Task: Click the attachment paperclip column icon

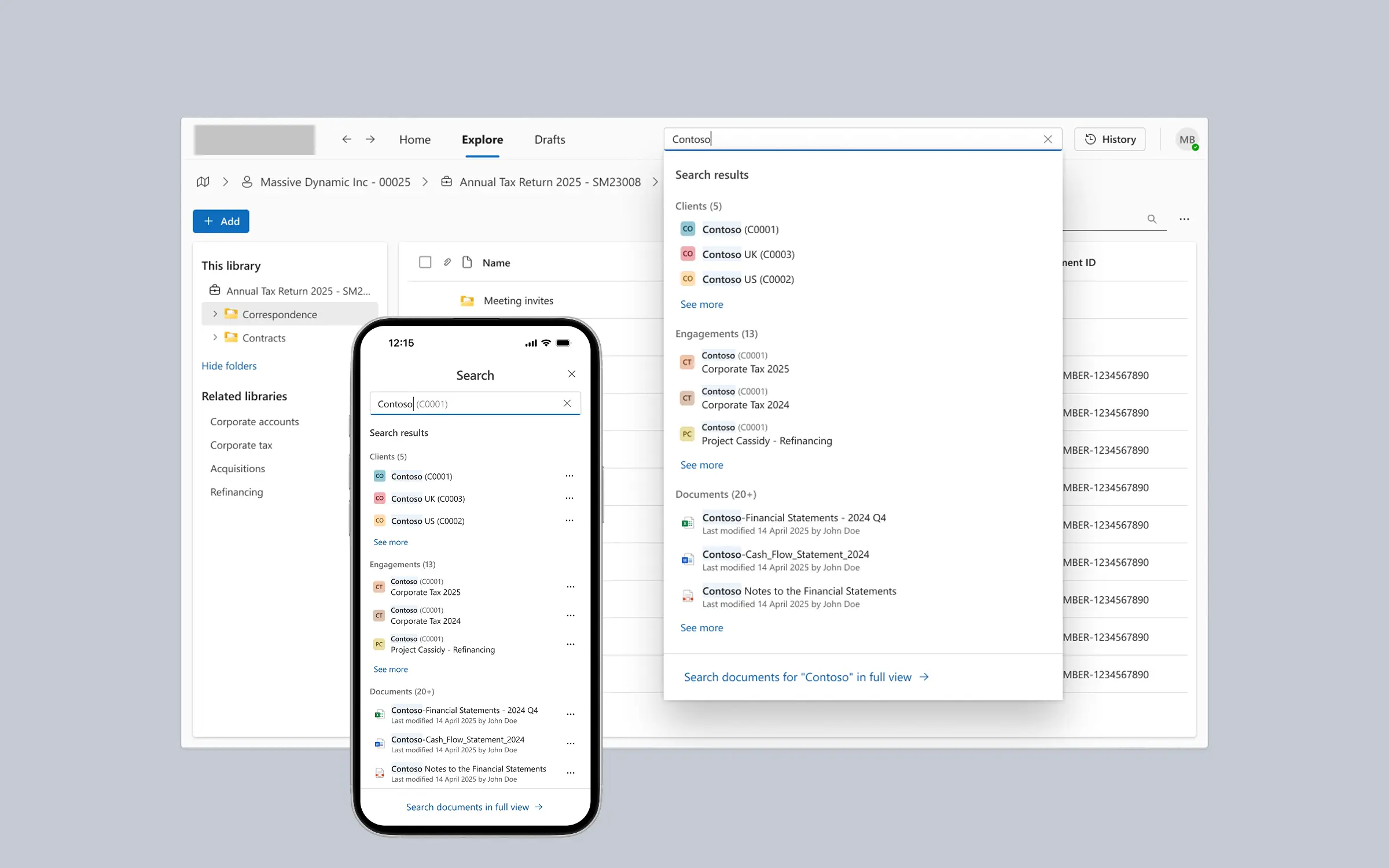Action: 447,262
